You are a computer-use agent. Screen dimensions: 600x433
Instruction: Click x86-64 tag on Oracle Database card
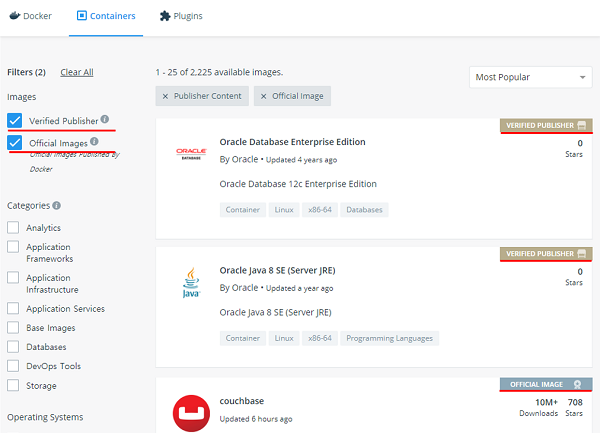point(320,210)
